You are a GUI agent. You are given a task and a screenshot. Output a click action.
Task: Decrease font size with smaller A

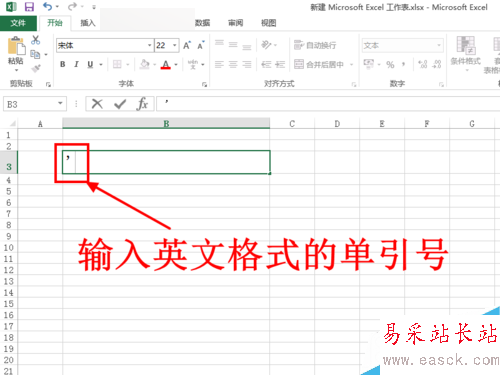[x=201, y=45]
